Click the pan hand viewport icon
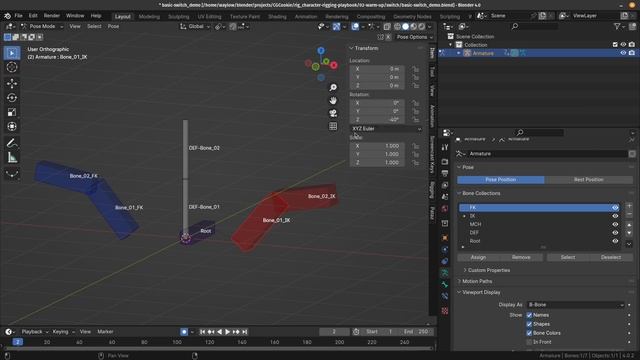This screenshot has width=640, height=360. point(333,100)
